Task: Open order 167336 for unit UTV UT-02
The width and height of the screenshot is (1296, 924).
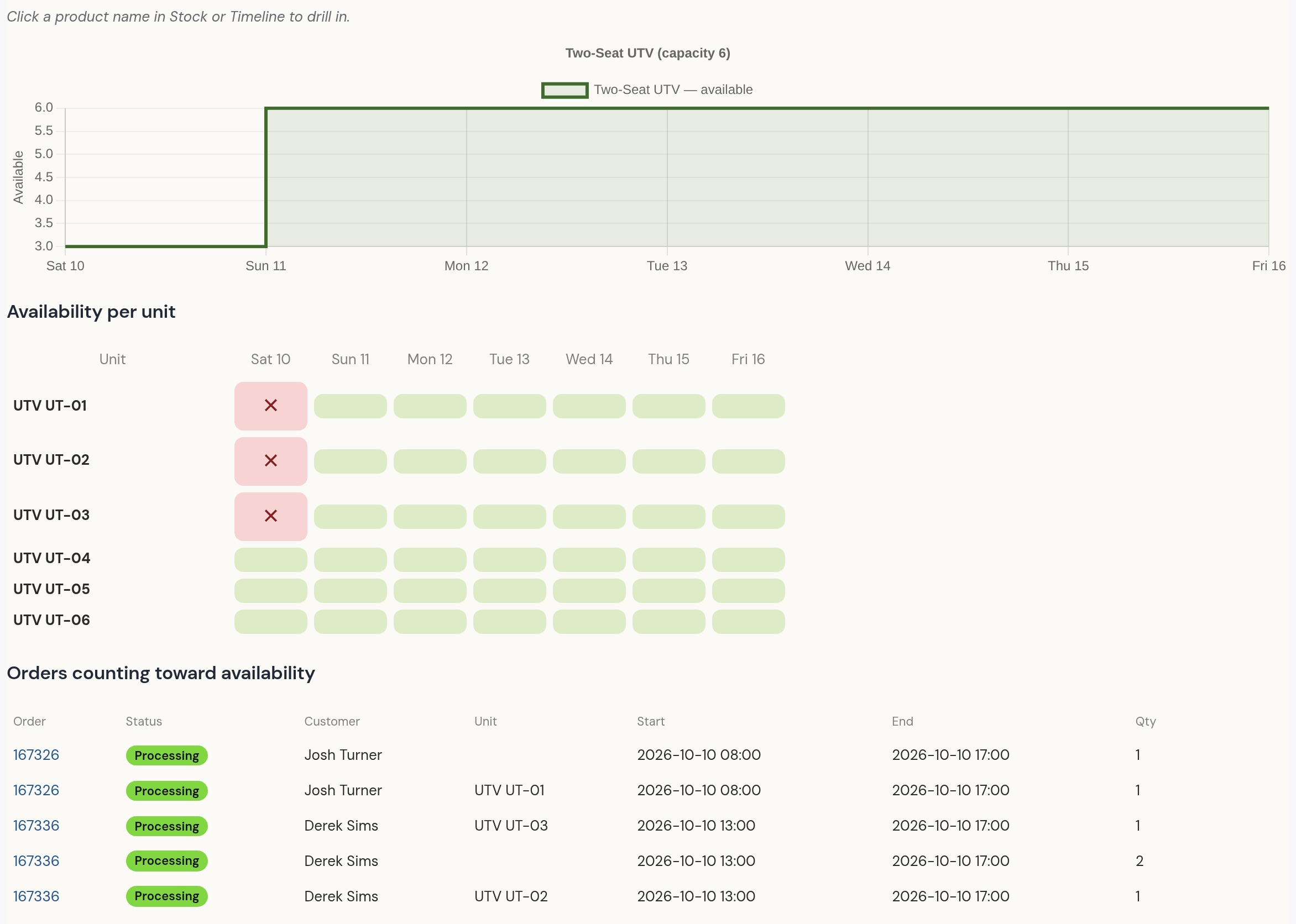Action: tap(36, 896)
